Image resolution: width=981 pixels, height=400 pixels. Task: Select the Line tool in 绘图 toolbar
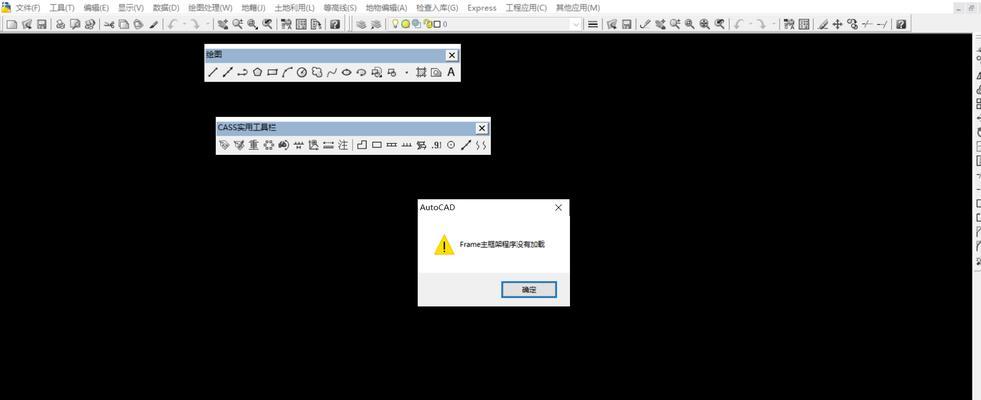coord(213,73)
